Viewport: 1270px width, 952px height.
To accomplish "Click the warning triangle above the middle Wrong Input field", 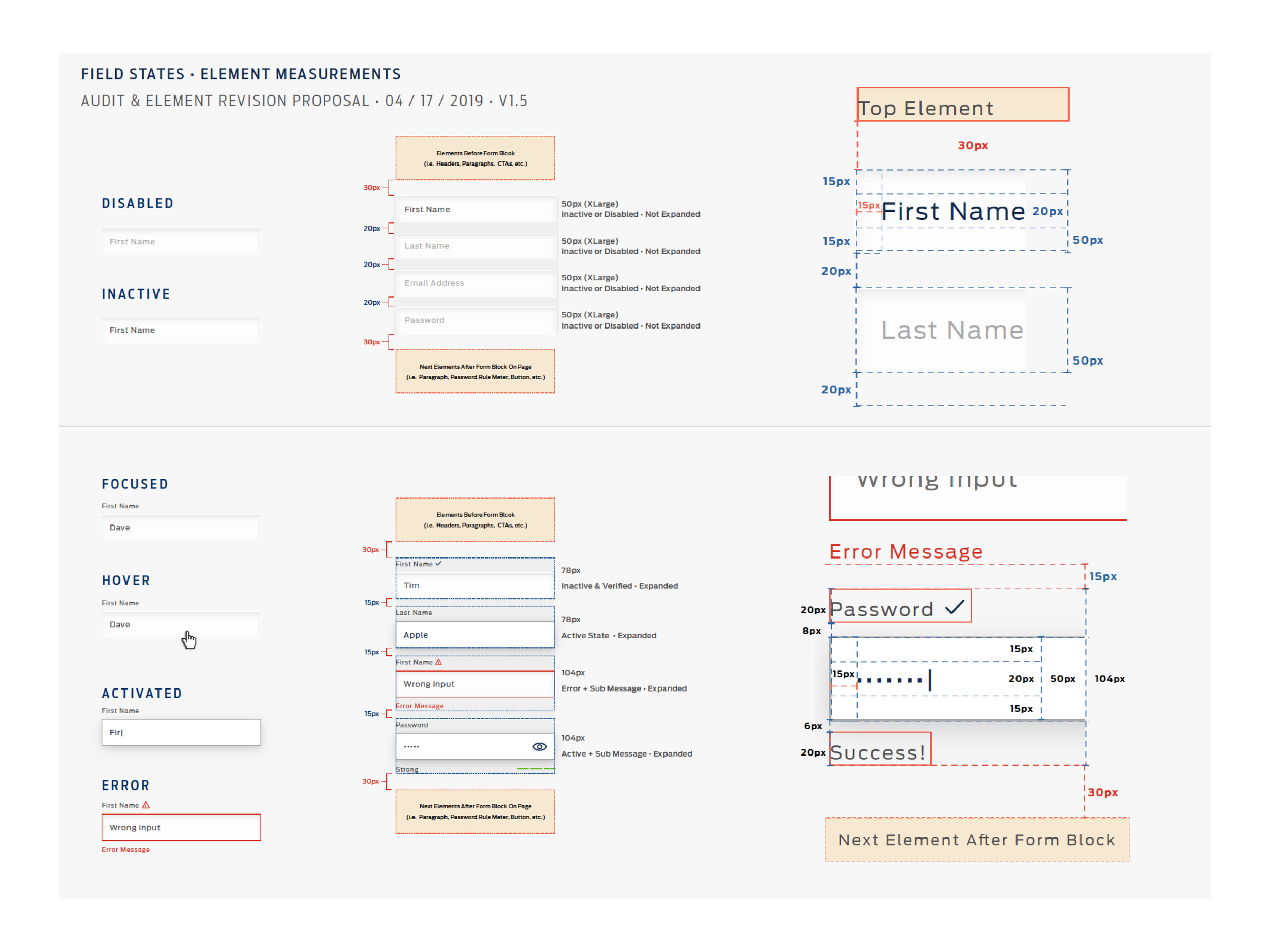I will [x=438, y=662].
